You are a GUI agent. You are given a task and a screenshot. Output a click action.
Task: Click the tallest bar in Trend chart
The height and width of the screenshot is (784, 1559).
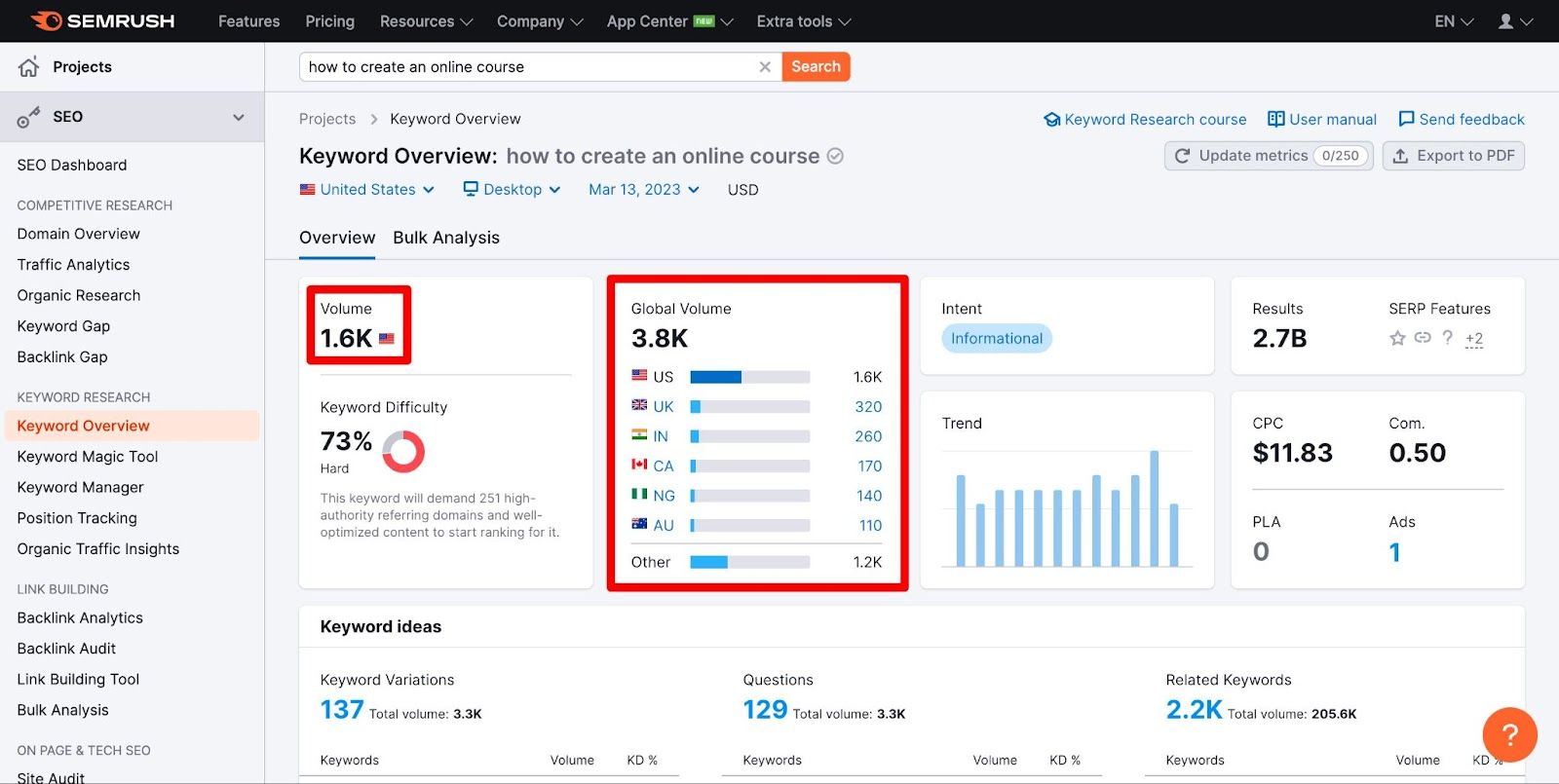pos(1155,507)
